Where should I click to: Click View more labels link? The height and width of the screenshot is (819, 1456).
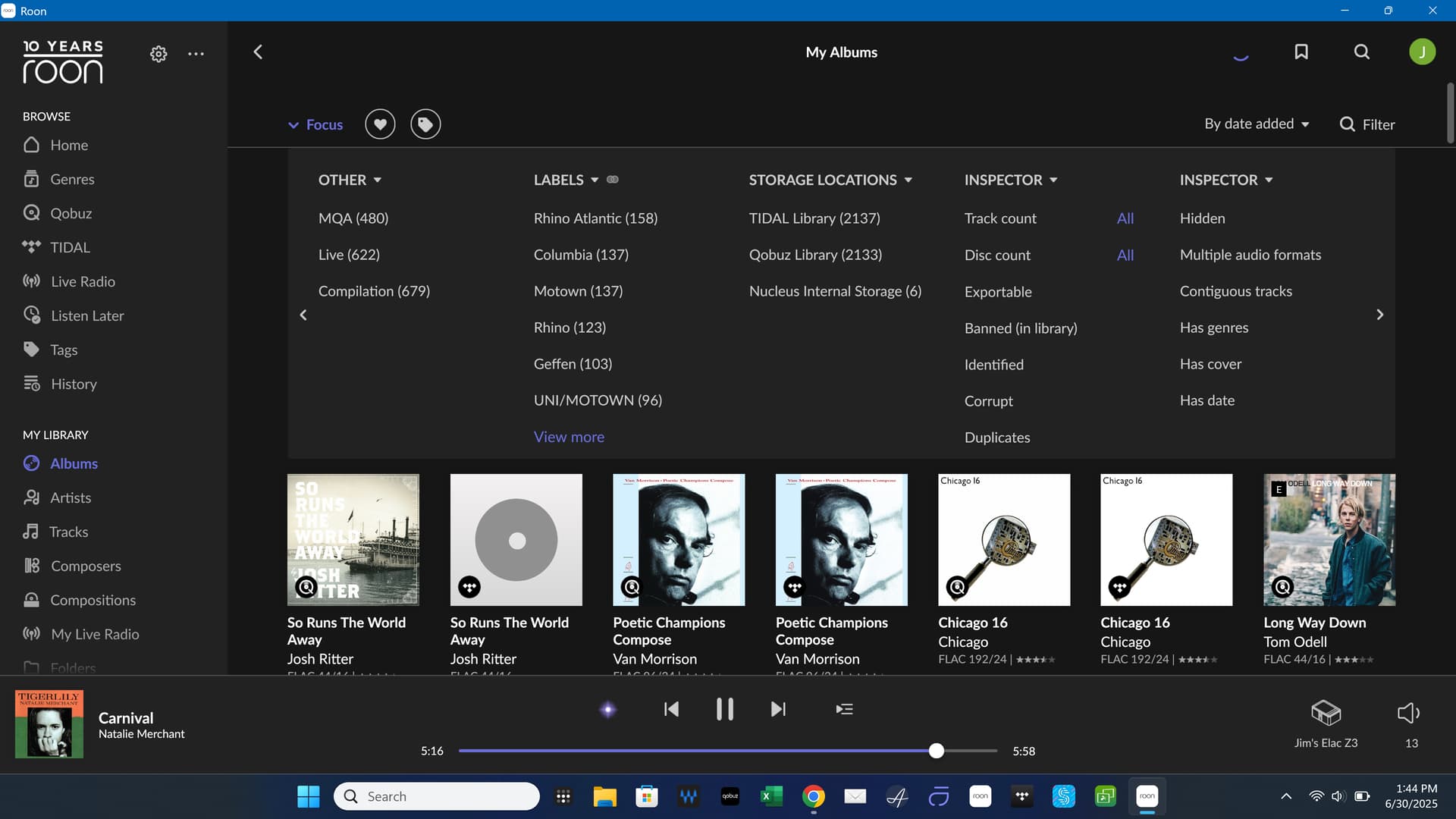pos(569,437)
